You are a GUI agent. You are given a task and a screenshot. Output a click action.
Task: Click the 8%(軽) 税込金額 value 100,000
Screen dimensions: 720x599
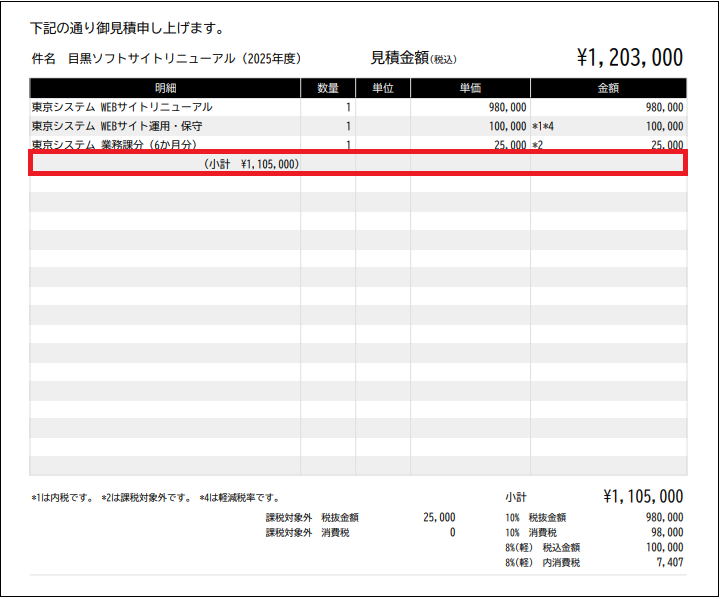(664, 548)
